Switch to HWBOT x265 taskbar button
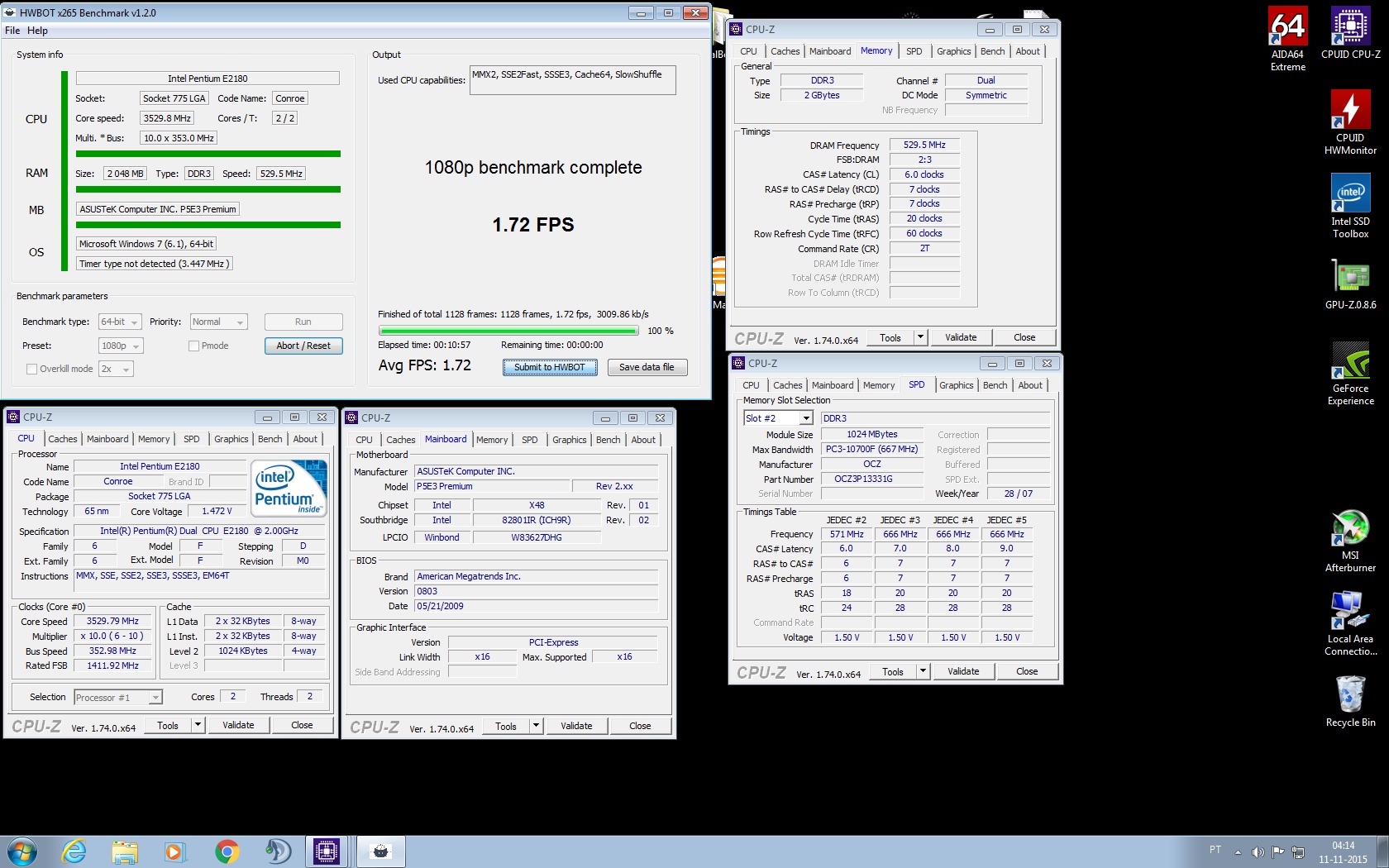The width and height of the screenshot is (1389, 868). (x=381, y=851)
